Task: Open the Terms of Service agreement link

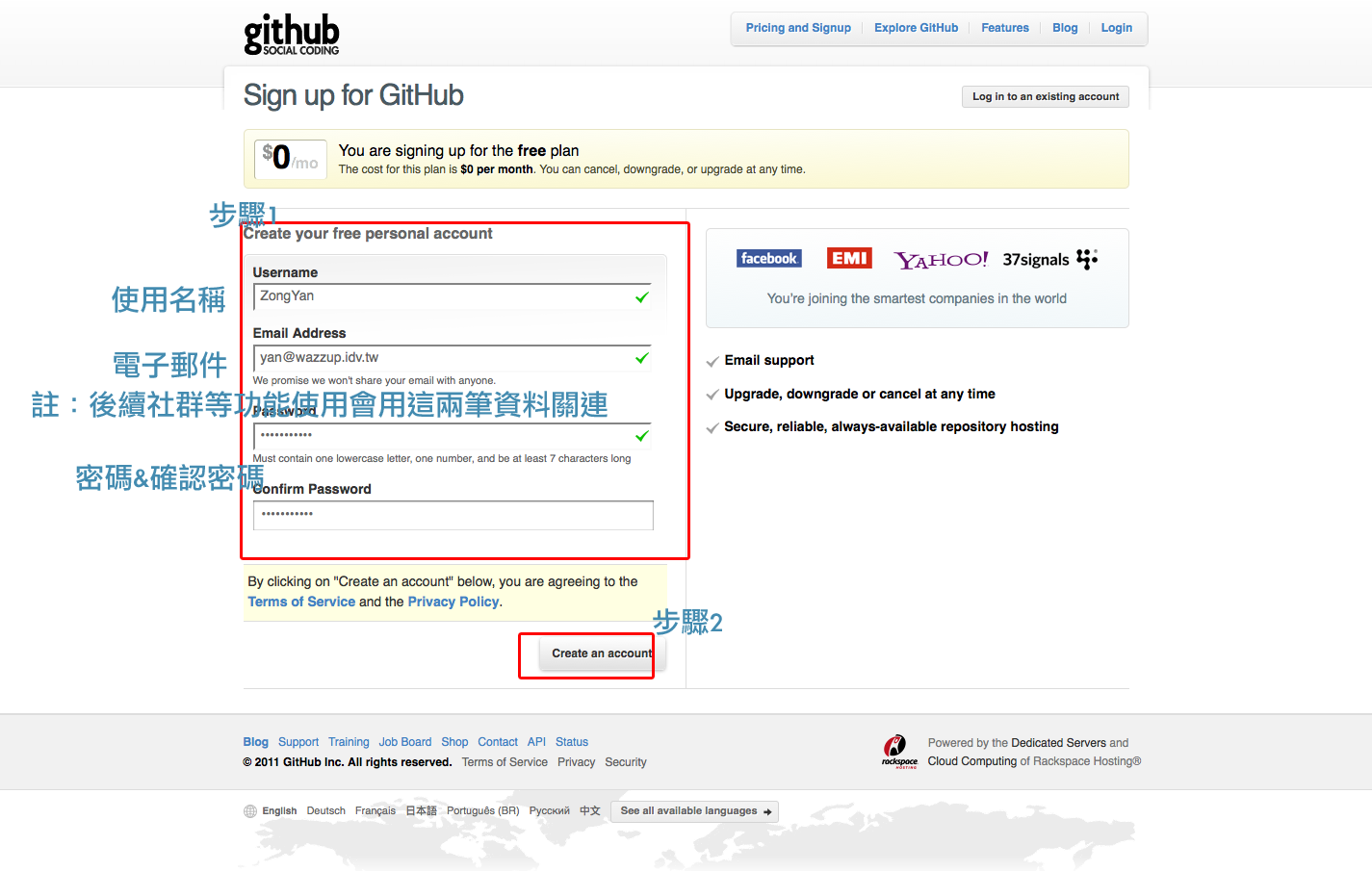Action: [301, 602]
